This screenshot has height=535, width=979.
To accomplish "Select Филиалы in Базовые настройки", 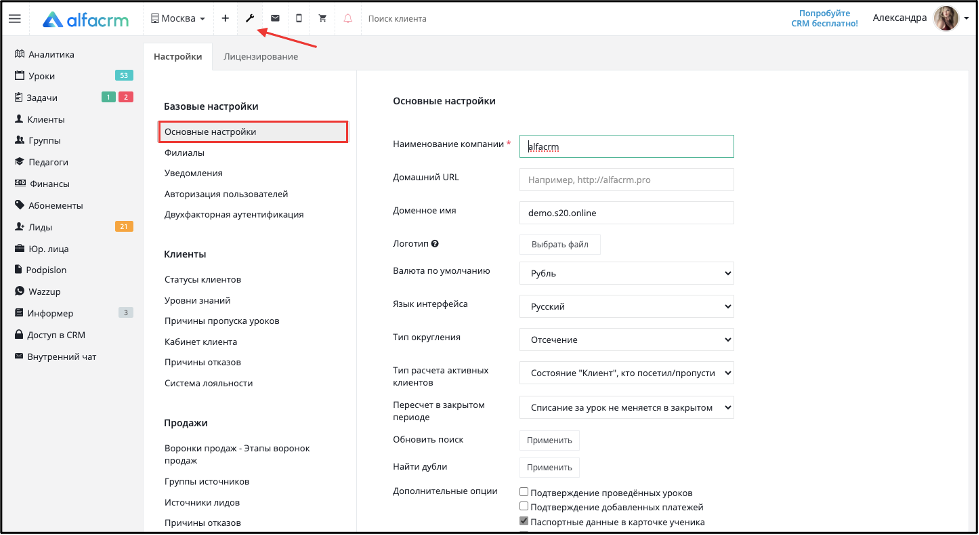I will (x=184, y=153).
